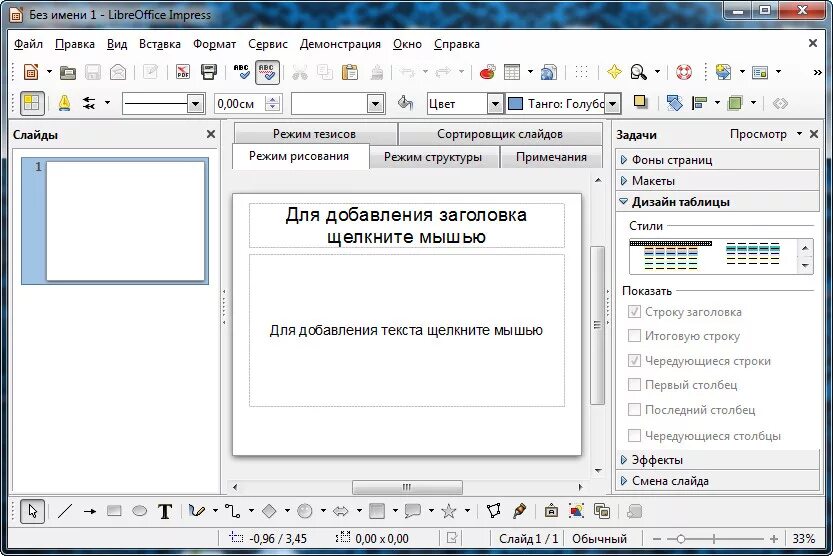Run spelling check ABC icon
The height and width of the screenshot is (556, 833).
(x=242, y=72)
